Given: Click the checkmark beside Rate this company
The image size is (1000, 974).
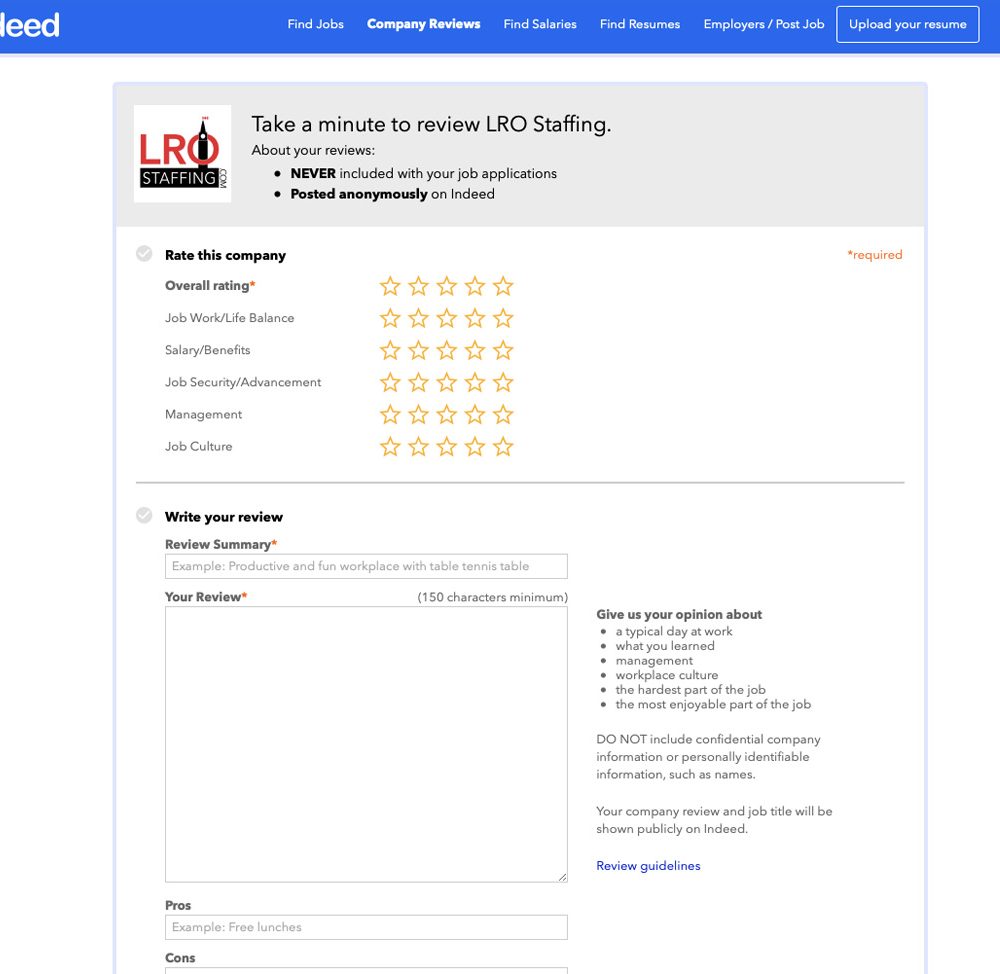Looking at the screenshot, I should (x=145, y=254).
